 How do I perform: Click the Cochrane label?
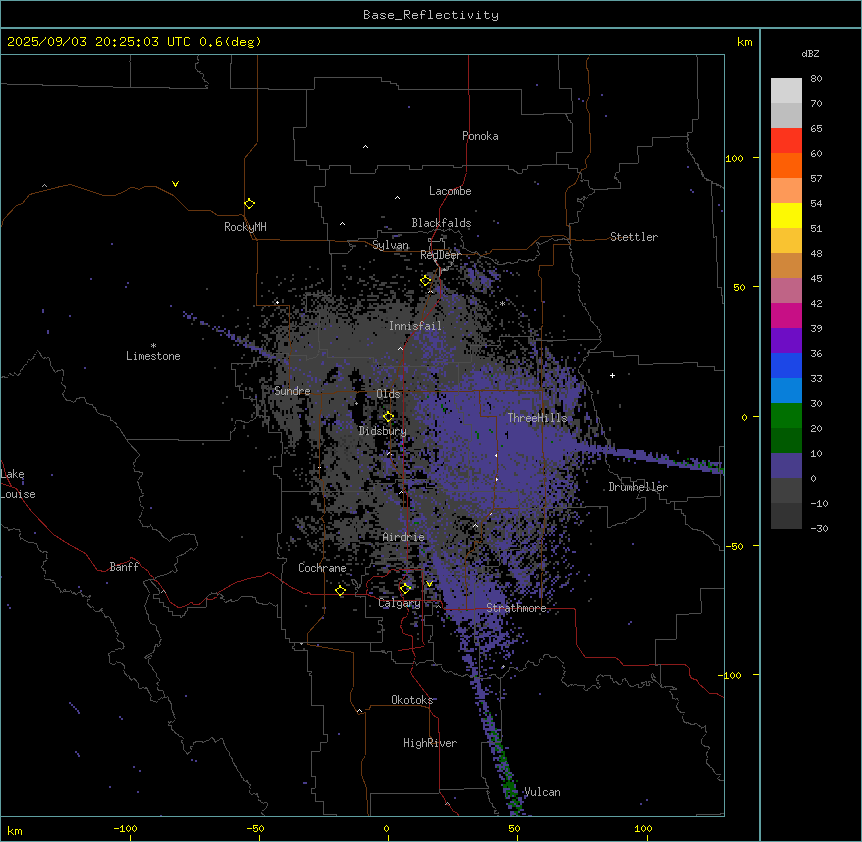click(x=322, y=568)
